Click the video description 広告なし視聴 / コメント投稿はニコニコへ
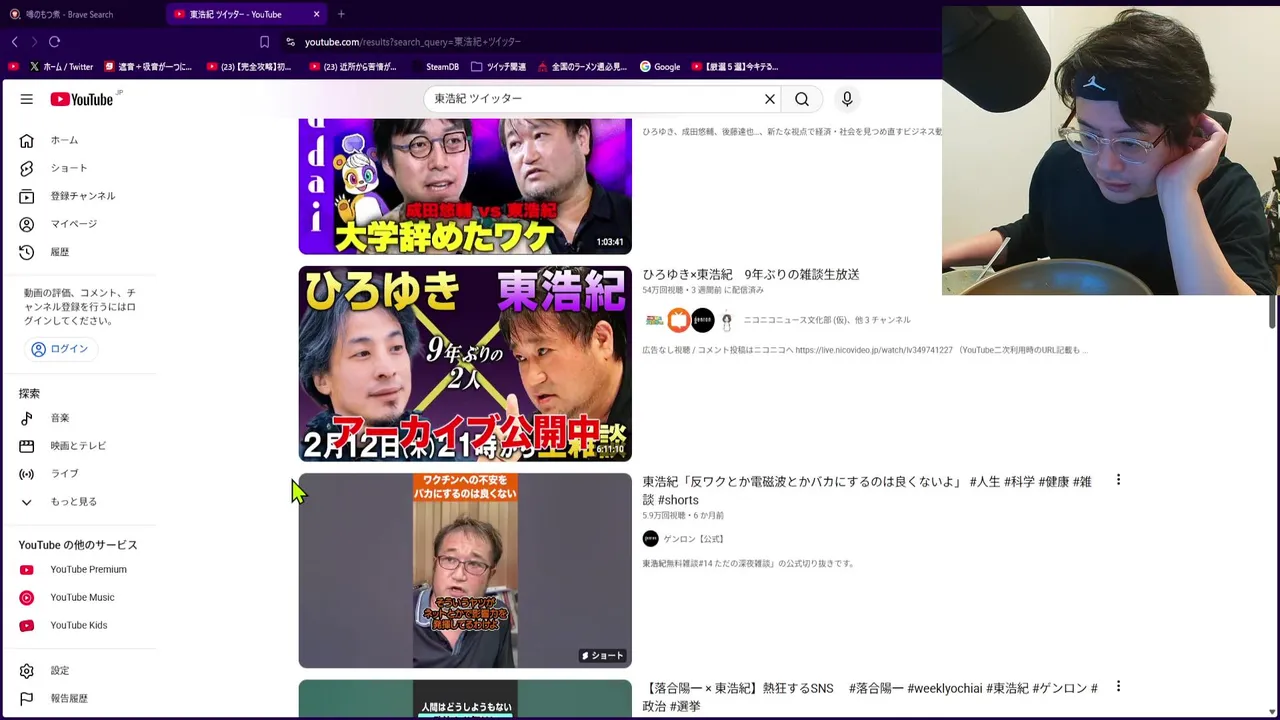This screenshot has height=720, width=1280. point(864,350)
